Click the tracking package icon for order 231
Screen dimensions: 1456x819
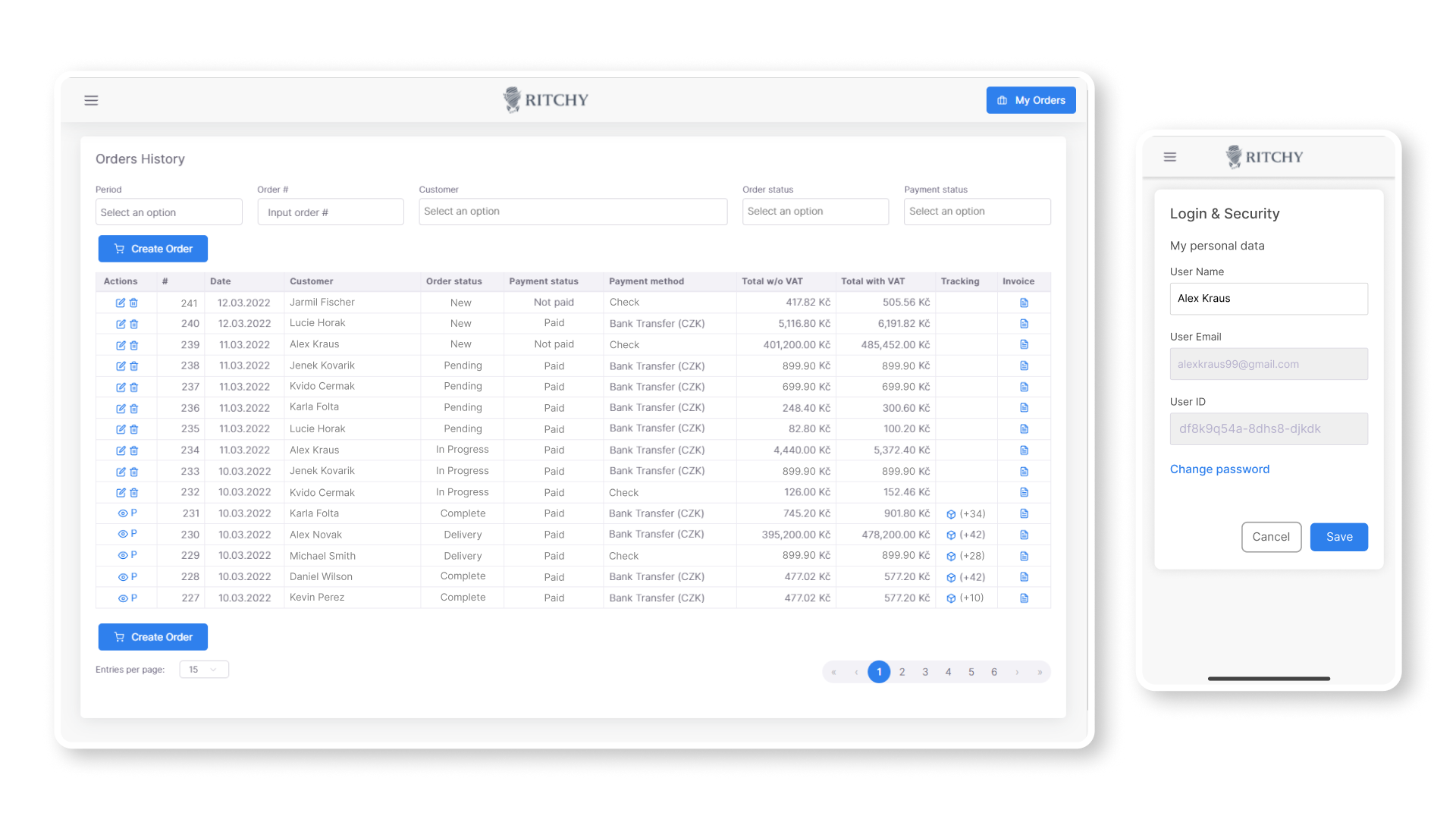click(951, 514)
